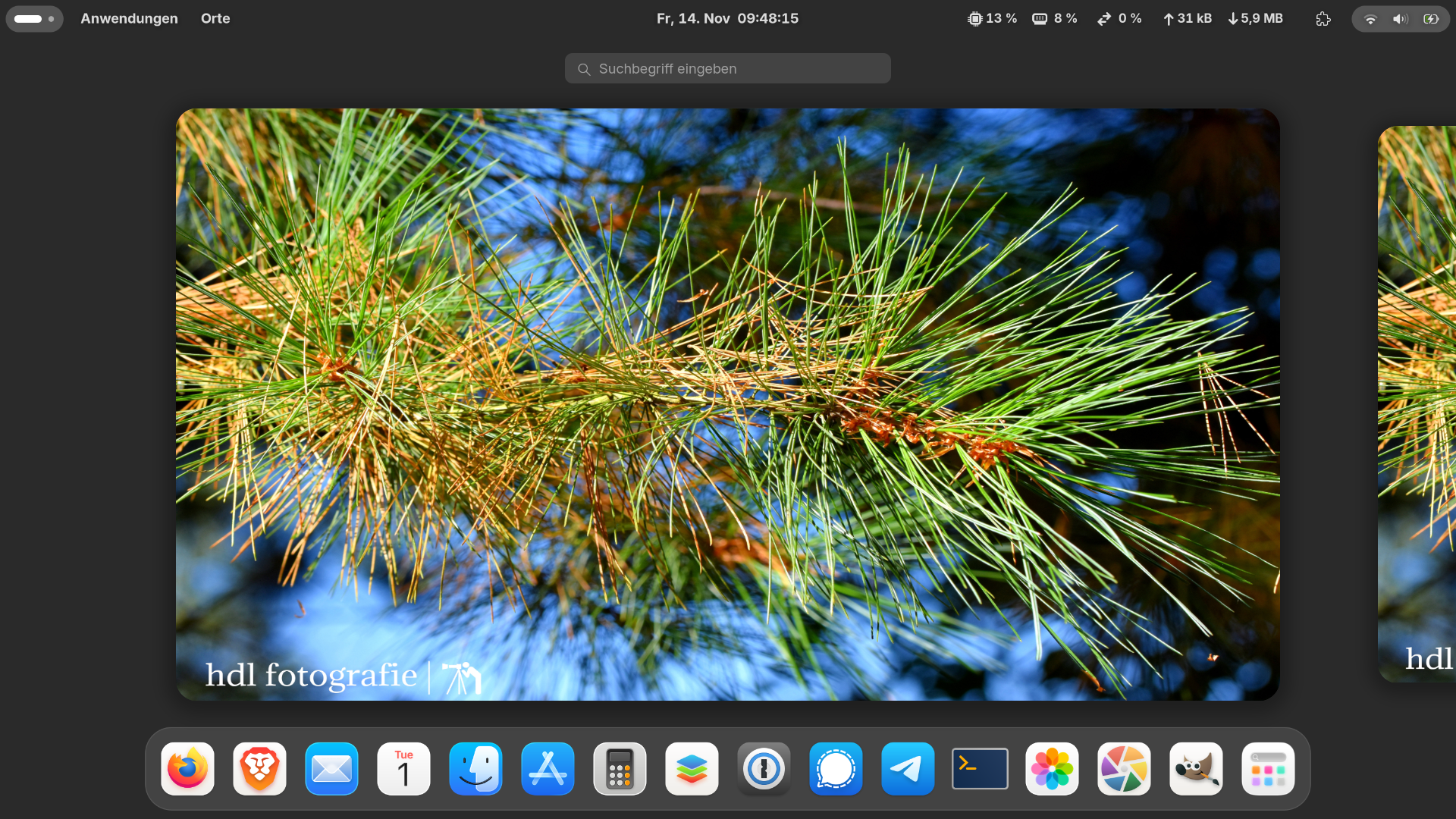Launch the App Store software icon
This screenshot has width=1456, height=819.
[548, 769]
